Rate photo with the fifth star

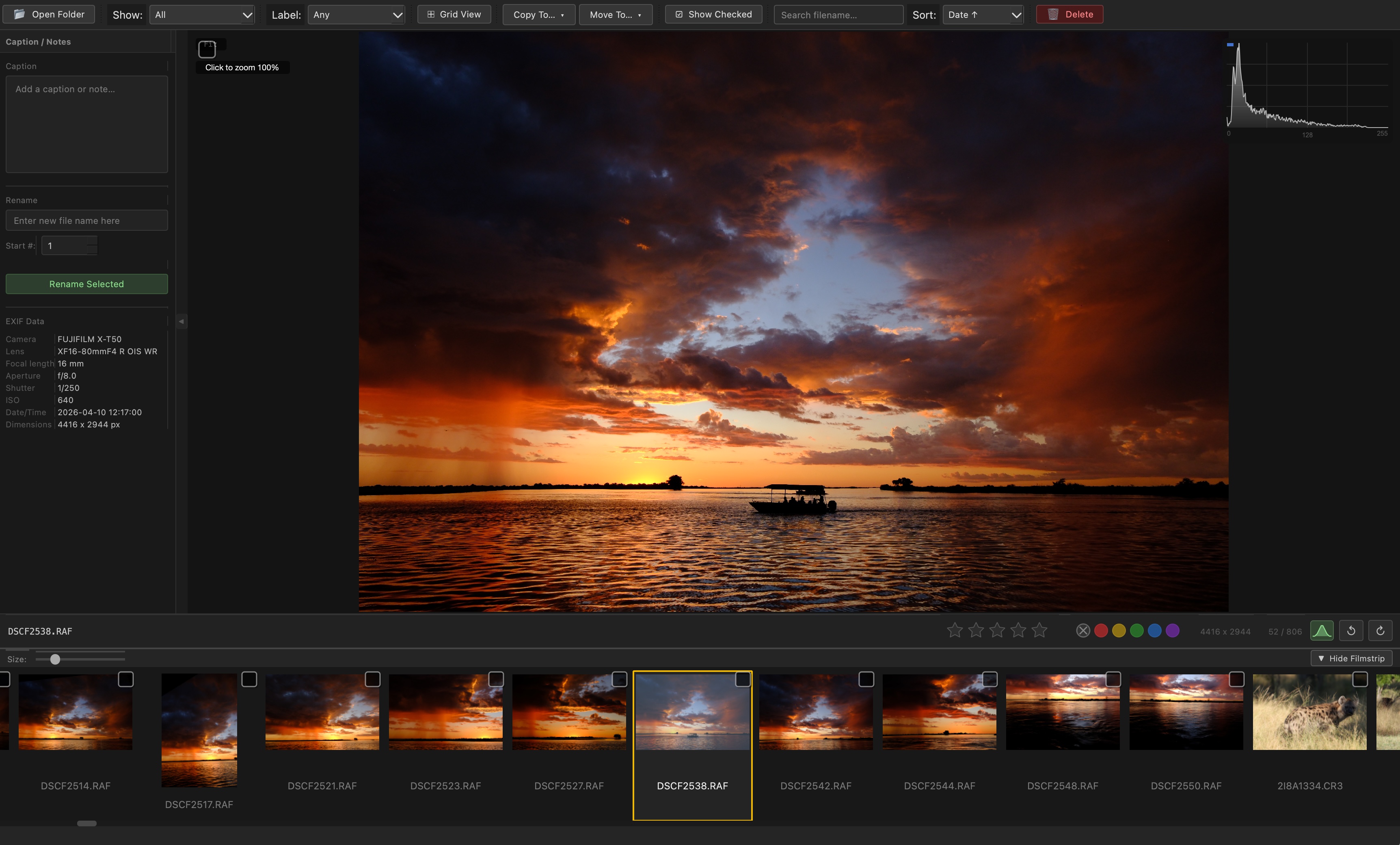pos(1039,630)
